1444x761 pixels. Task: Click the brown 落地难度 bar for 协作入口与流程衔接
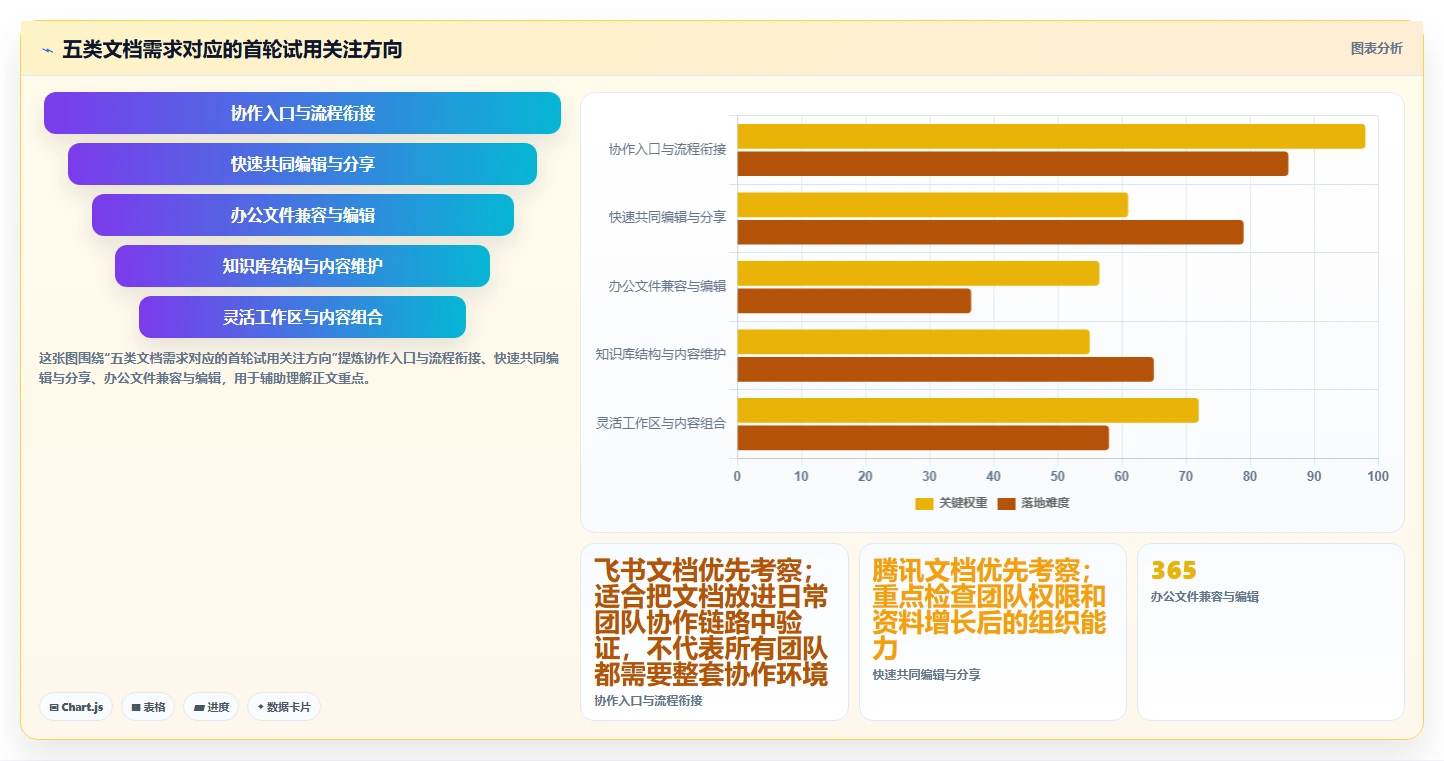coord(1013,164)
